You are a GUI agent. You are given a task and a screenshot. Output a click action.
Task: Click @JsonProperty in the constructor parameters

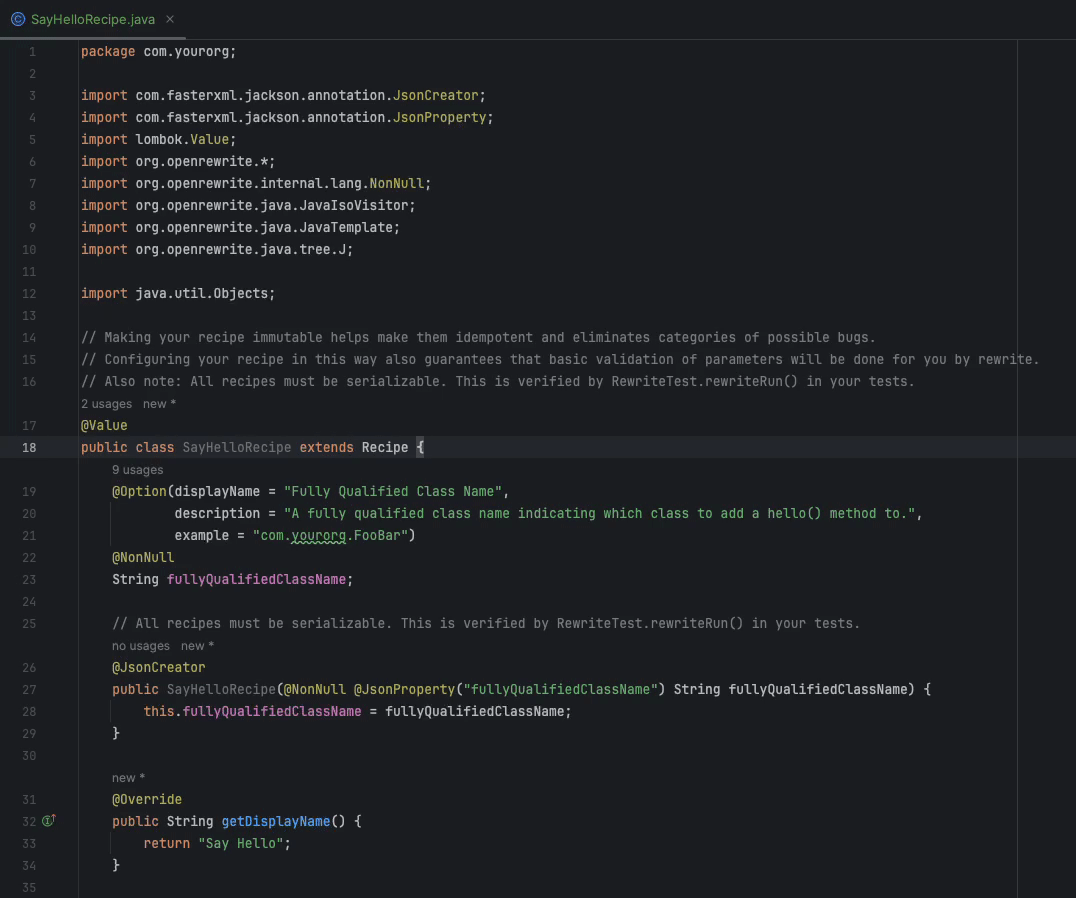click(404, 689)
